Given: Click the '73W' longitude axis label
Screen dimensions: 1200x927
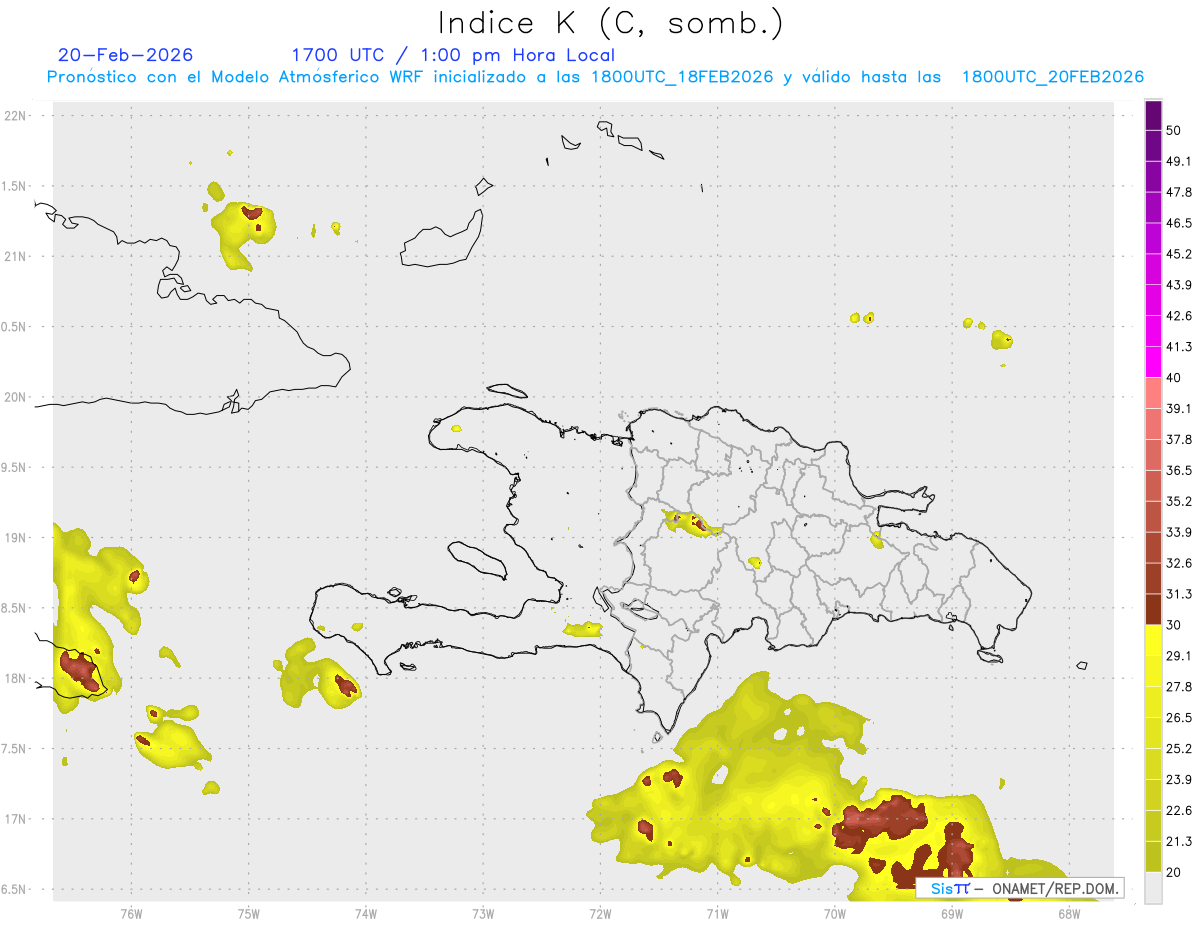Looking at the screenshot, I should point(483,913).
